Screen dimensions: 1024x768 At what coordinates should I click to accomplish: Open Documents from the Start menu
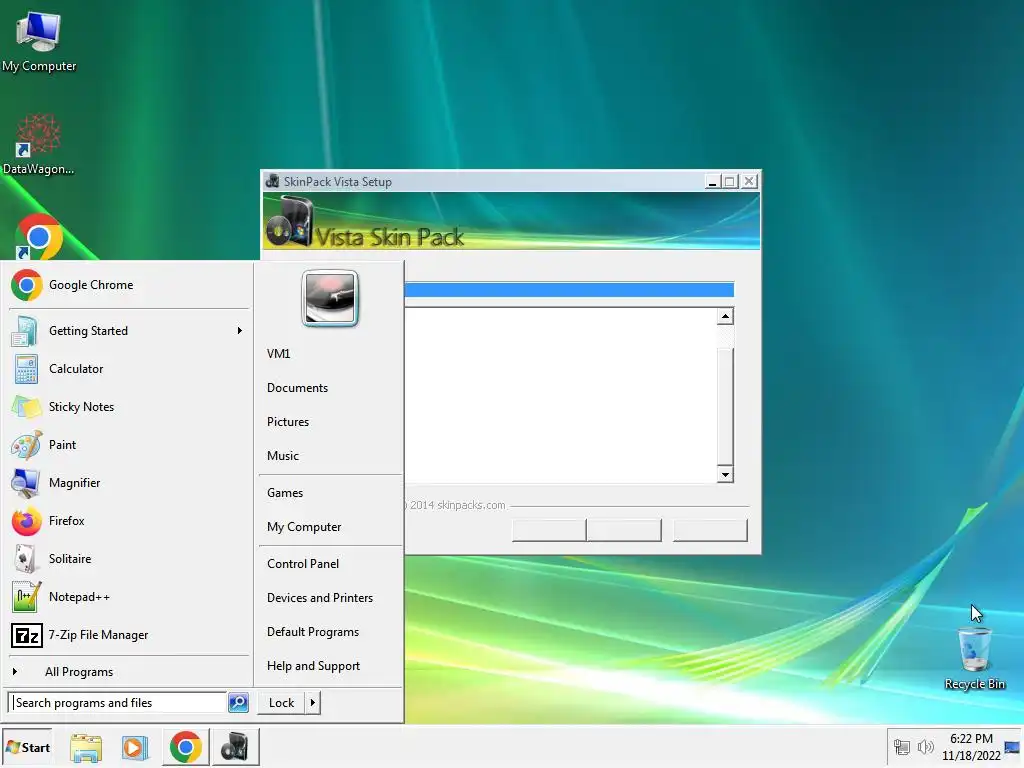click(x=297, y=388)
